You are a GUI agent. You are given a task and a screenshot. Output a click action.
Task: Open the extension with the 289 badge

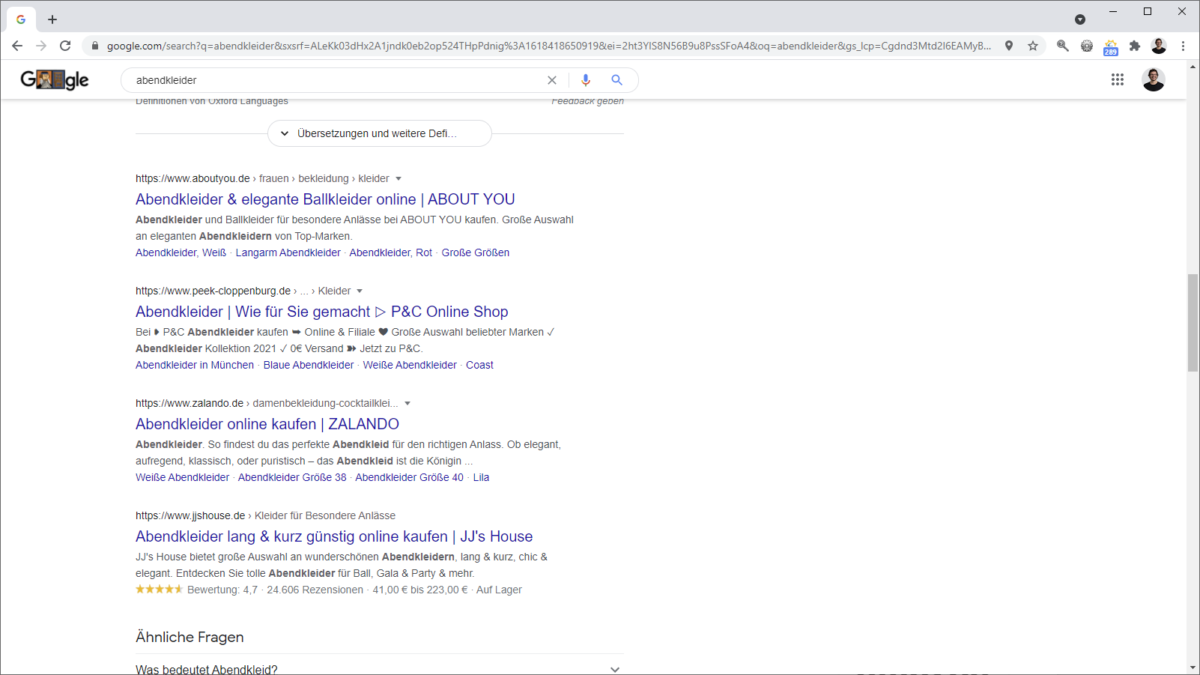click(x=1111, y=47)
